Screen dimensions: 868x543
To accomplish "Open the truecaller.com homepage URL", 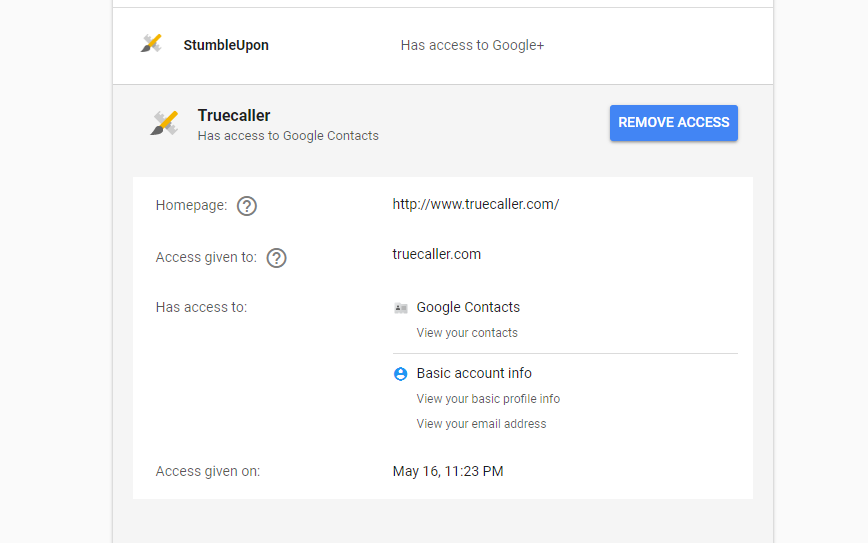I will (476, 204).
